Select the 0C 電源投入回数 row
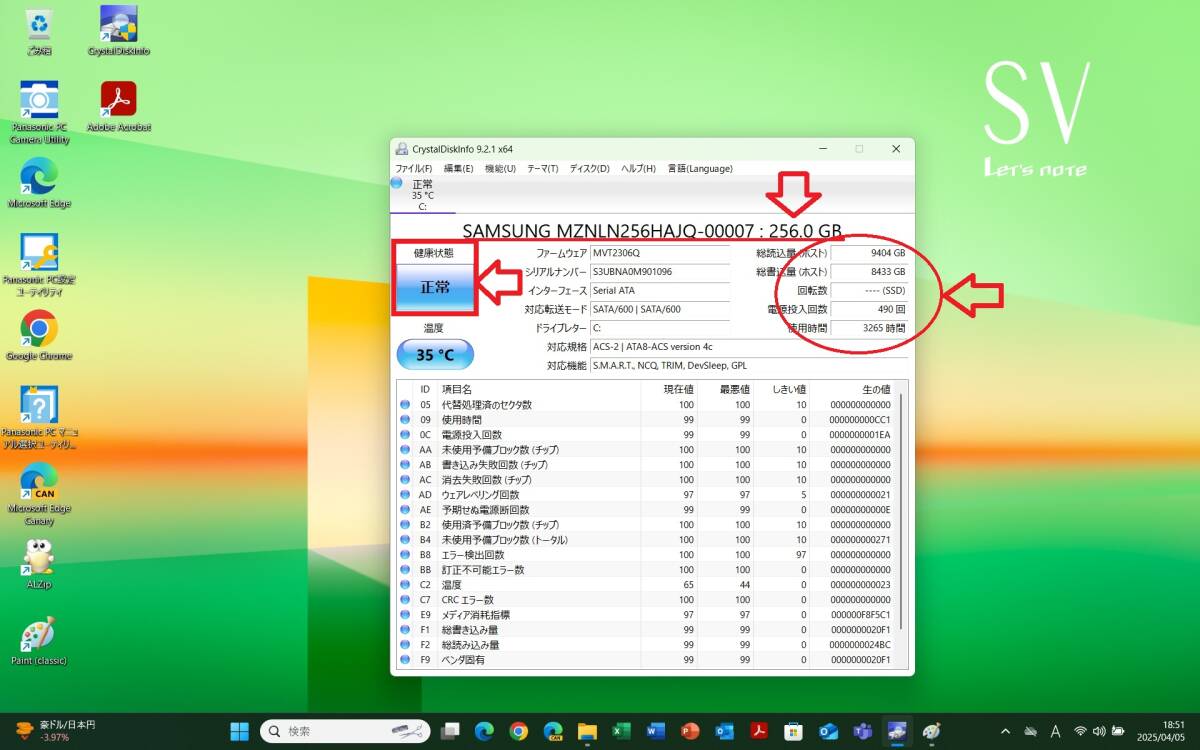Image resolution: width=1200 pixels, height=750 pixels. pyautogui.click(x=648, y=435)
